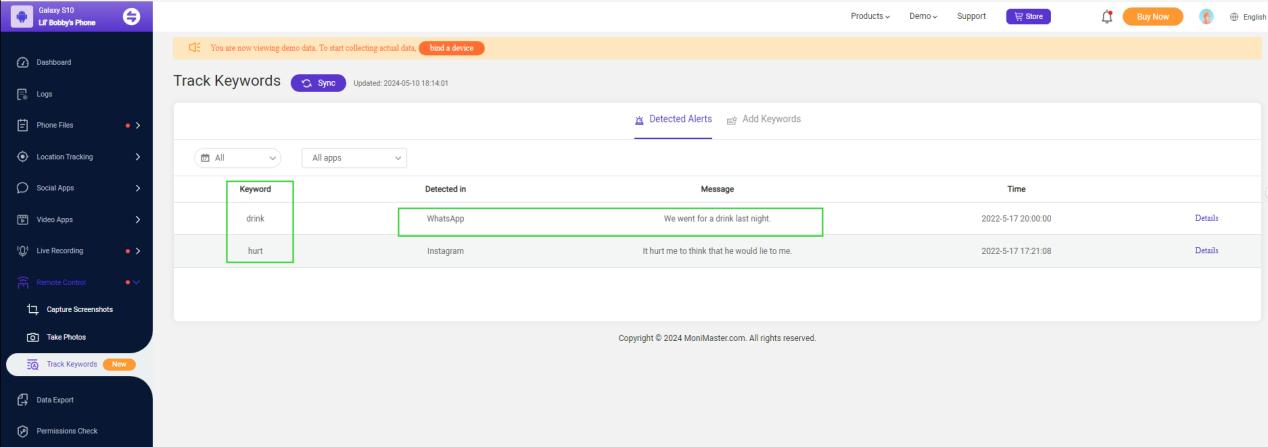Viewport: 1268px width, 447px height.
Task: Click the Location Tracking target icon
Action: (x=21, y=157)
